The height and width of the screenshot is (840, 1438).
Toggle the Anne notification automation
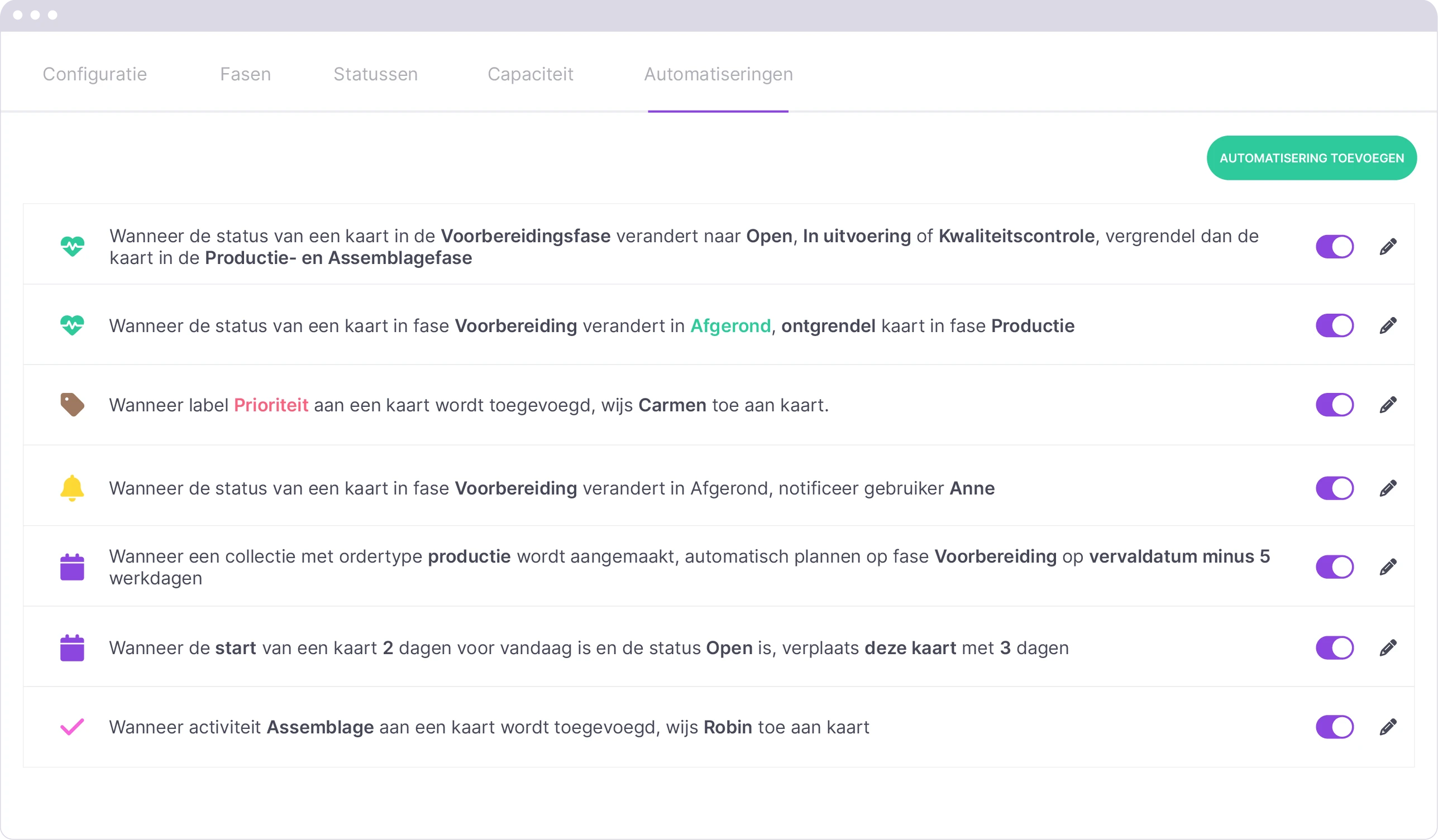coord(1334,488)
